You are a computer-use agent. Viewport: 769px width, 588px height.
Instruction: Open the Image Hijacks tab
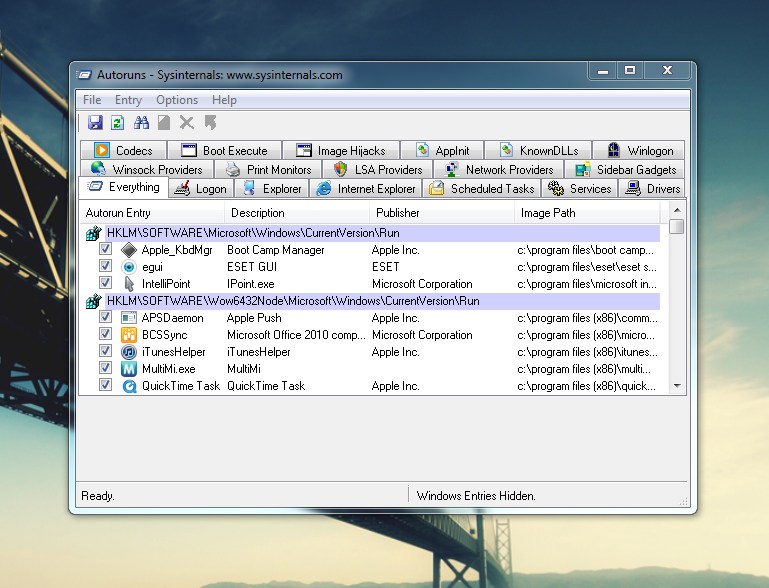click(x=341, y=151)
